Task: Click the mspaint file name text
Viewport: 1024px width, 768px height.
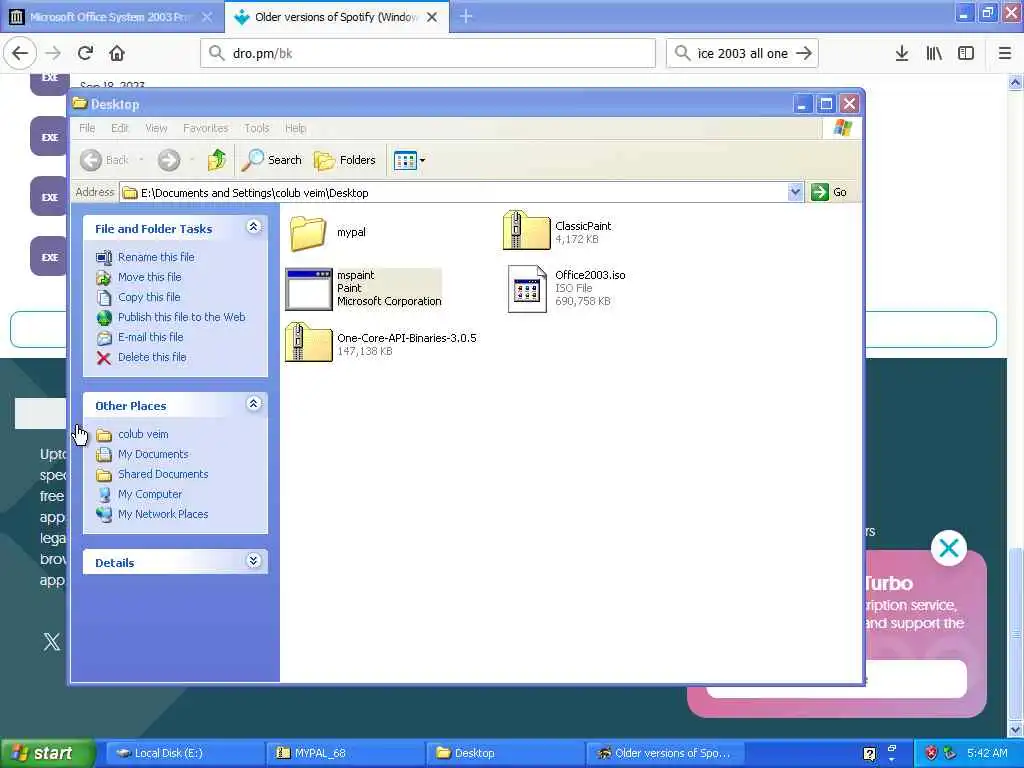Action: [x=355, y=275]
